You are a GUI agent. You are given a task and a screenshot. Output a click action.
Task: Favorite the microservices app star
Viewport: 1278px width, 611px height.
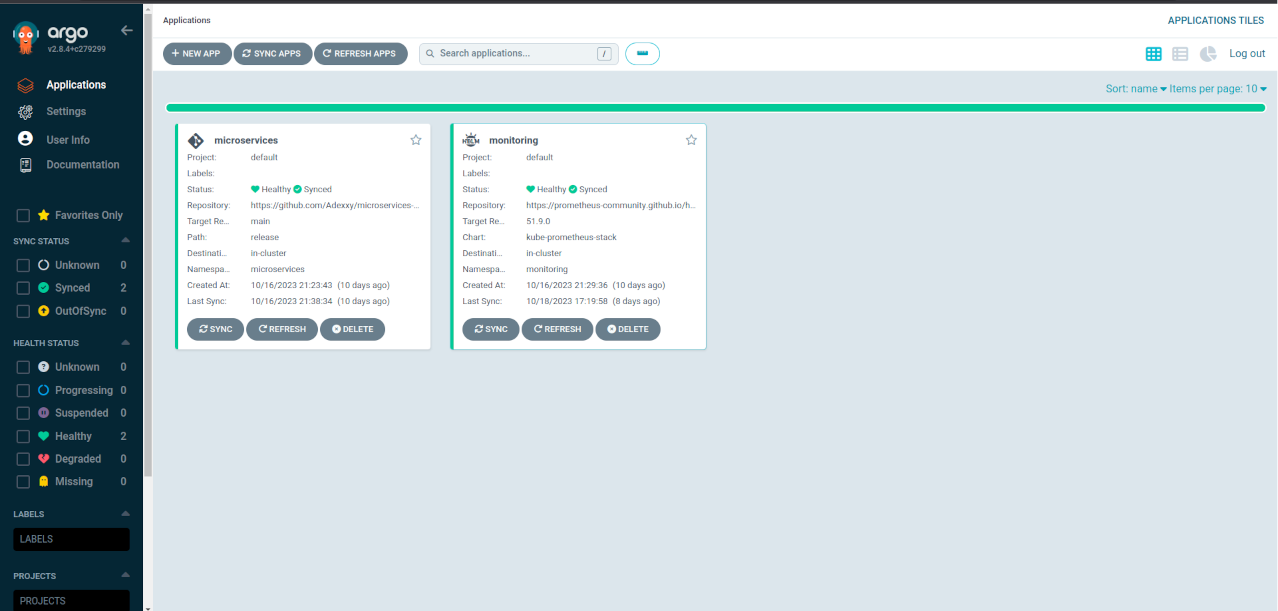pos(416,140)
